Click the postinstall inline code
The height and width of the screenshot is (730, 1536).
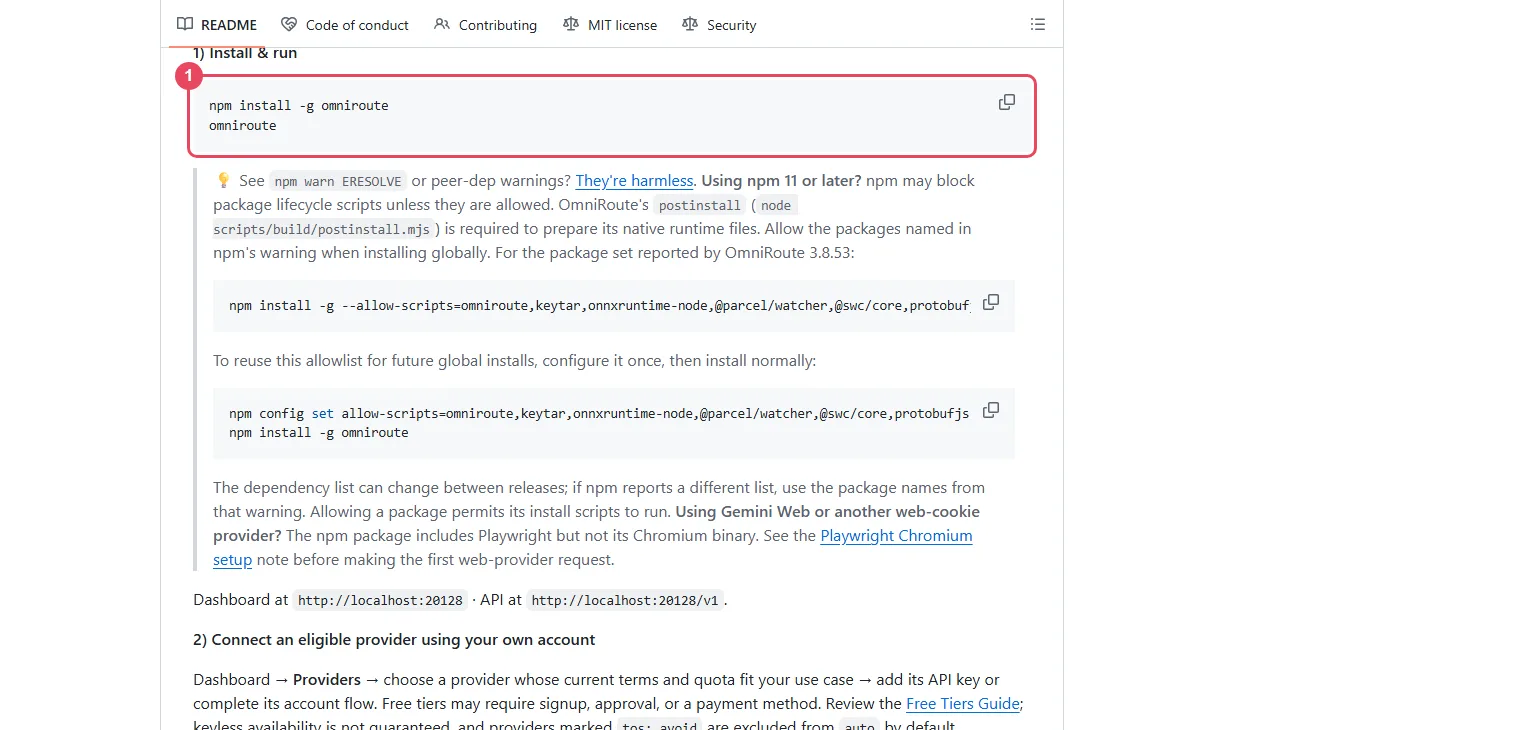(699, 206)
